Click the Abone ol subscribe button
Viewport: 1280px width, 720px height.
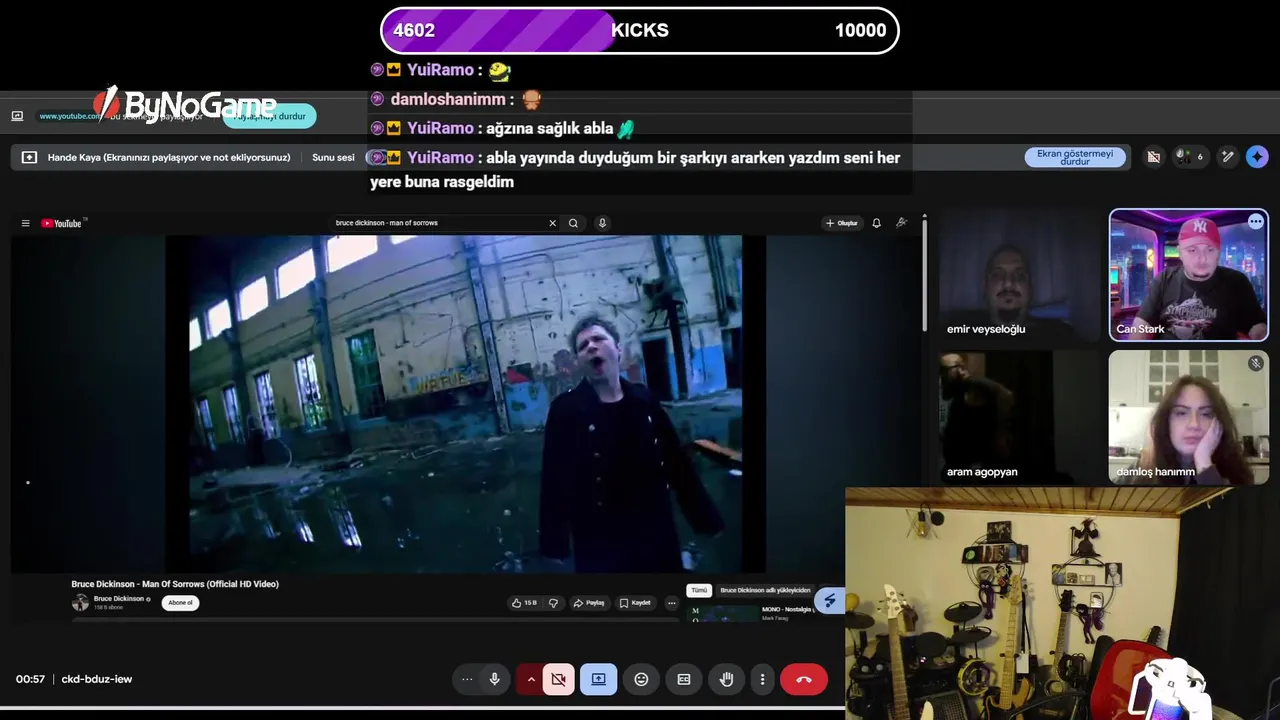coord(181,603)
